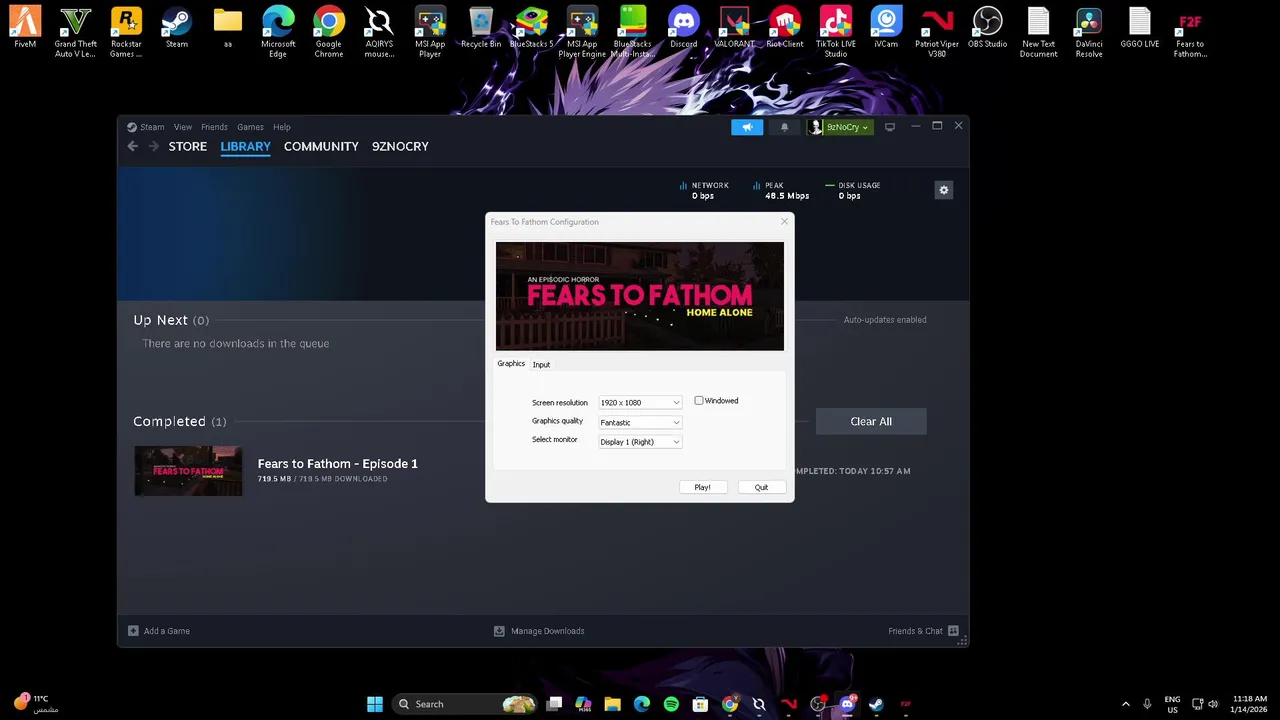
Task: Open the 9ZNOCRY profile section
Action: coord(400,146)
